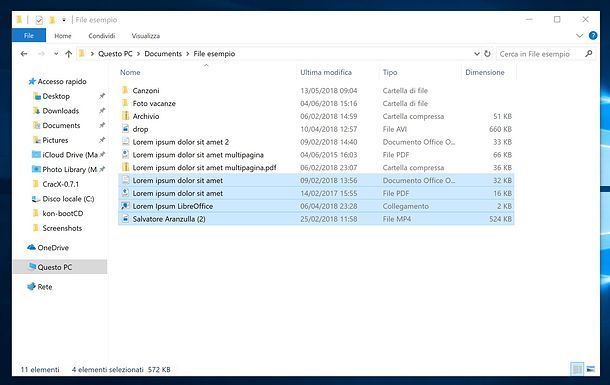
Task: Select the Lorem Ipsum LibreOffice shortcut icon
Action: [x=125, y=206]
